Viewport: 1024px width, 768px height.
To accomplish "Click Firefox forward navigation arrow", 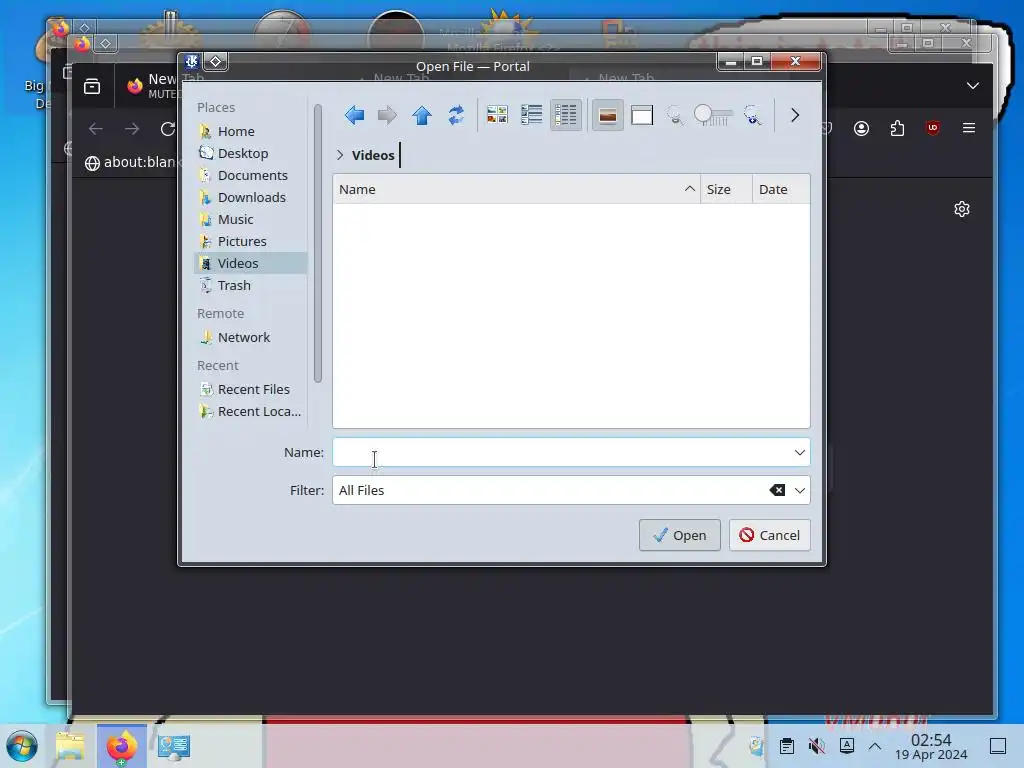I will [x=132, y=129].
